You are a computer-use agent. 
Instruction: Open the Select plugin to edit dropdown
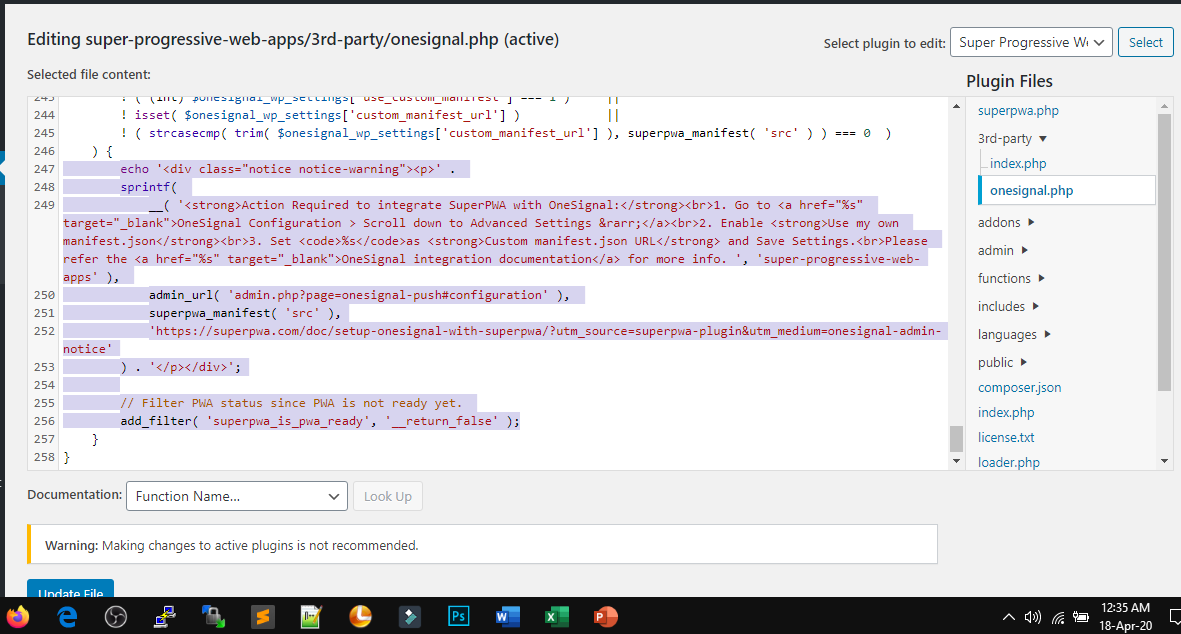coord(1031,43)
